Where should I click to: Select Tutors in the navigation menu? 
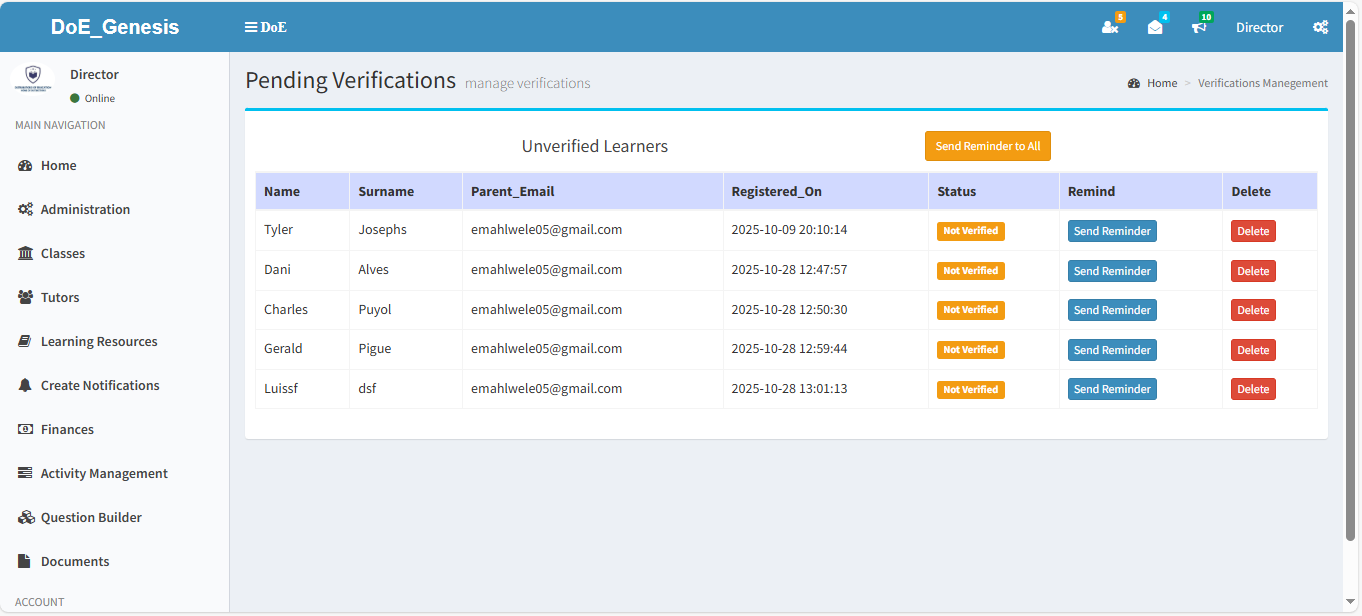click(58, 297)
